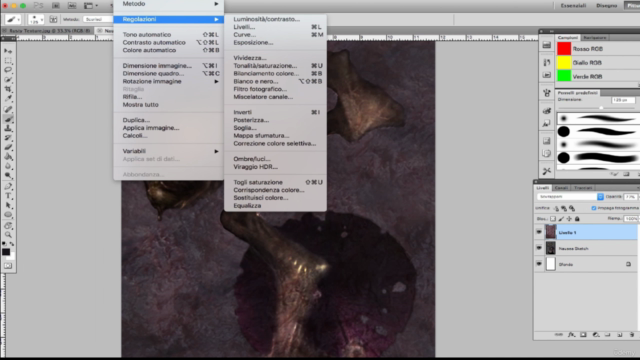Switch to the Disegno workspace
The image size is (640, 360).
[x=607, y=5]
